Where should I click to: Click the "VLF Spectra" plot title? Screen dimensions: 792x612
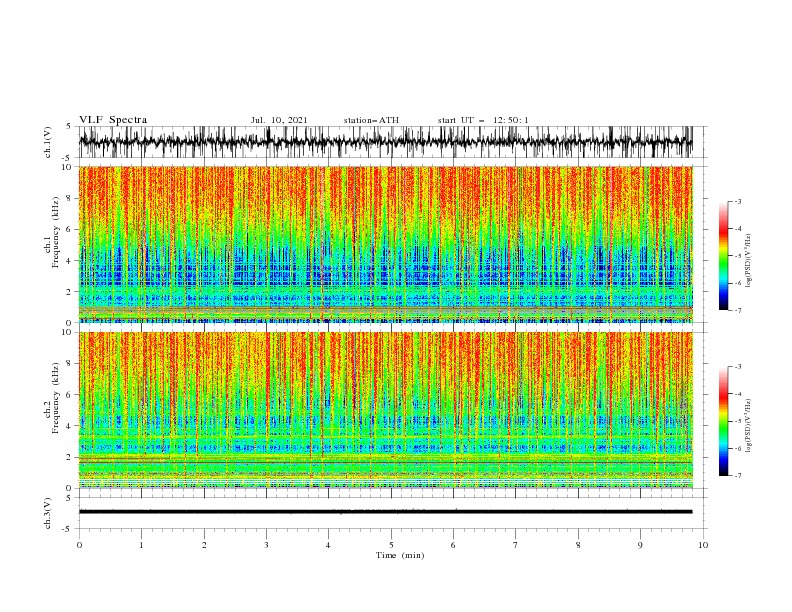[113, 120]
